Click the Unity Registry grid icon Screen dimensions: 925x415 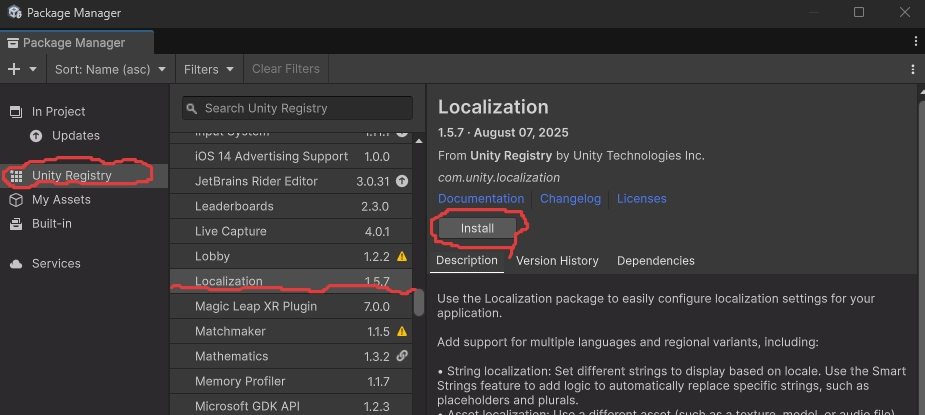16,176
